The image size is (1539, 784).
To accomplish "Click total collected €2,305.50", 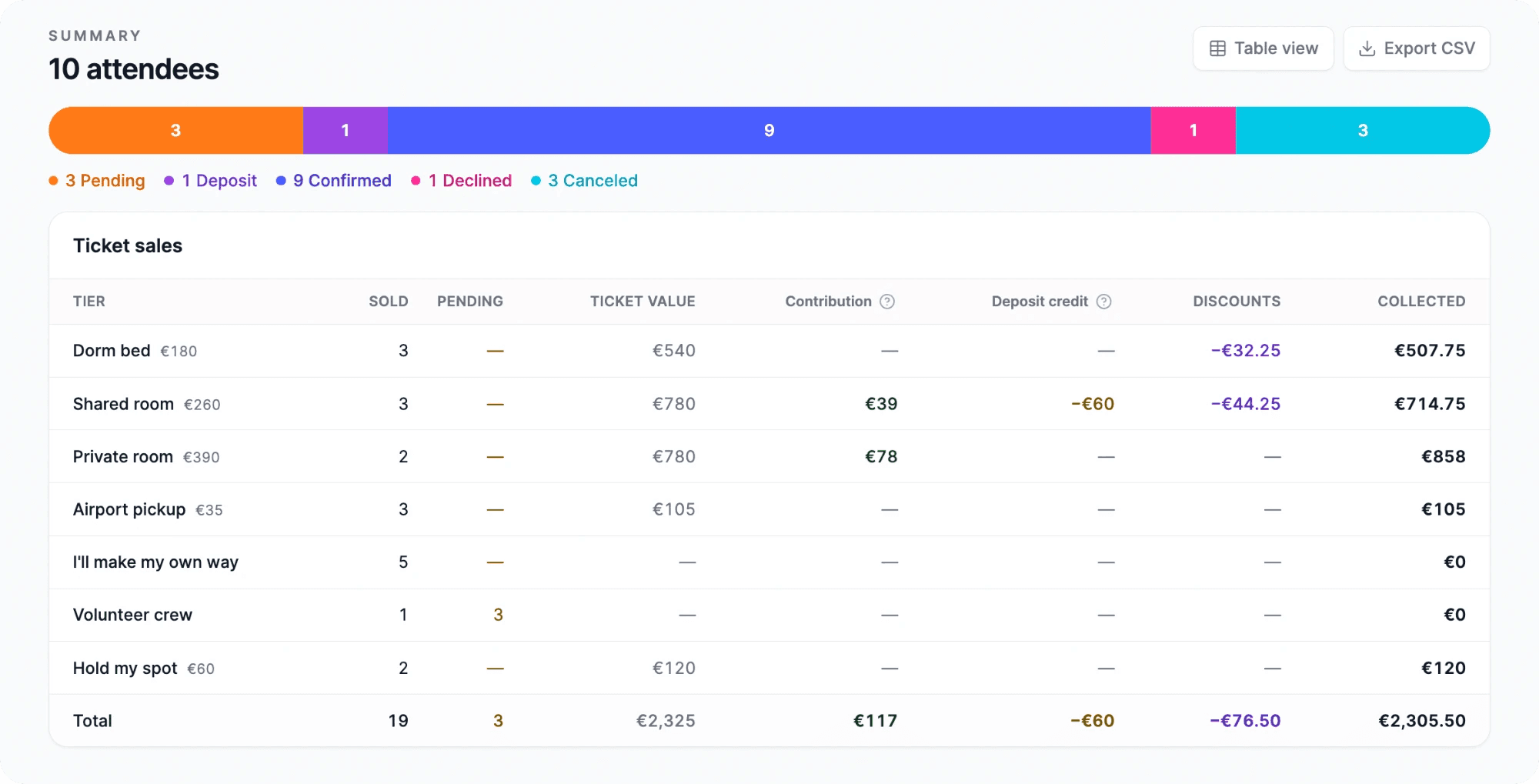I will tap(1421, 721).
